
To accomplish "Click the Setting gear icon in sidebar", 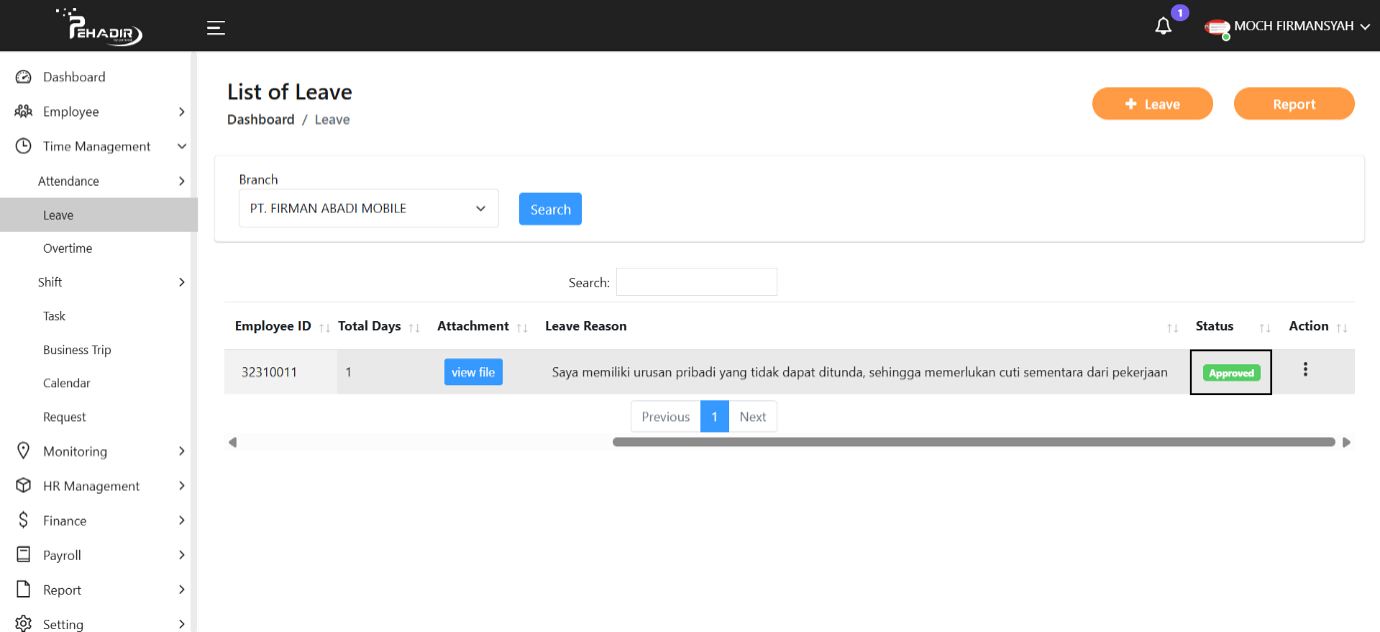I will tap(24, 624).
